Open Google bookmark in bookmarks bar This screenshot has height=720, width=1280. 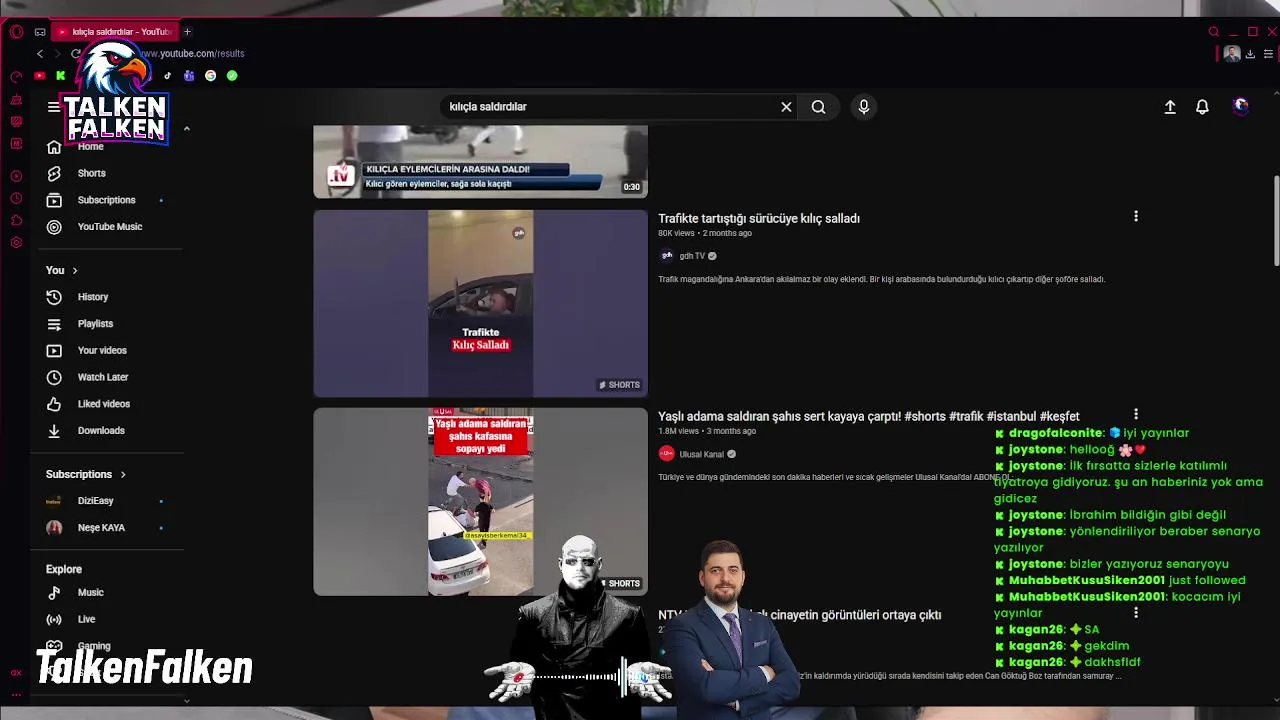pos(210,76)
